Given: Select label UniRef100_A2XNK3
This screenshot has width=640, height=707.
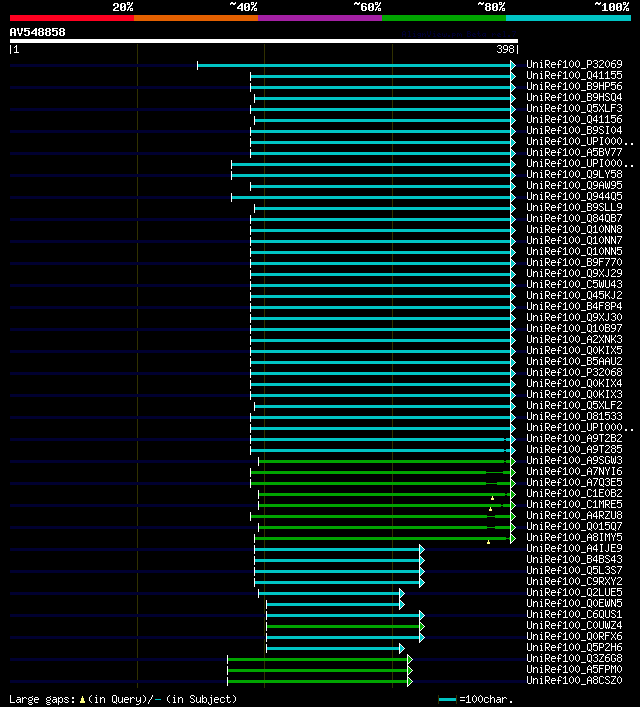Looking at the screenshot, I should pyautogui.click(x=574, y=340).
